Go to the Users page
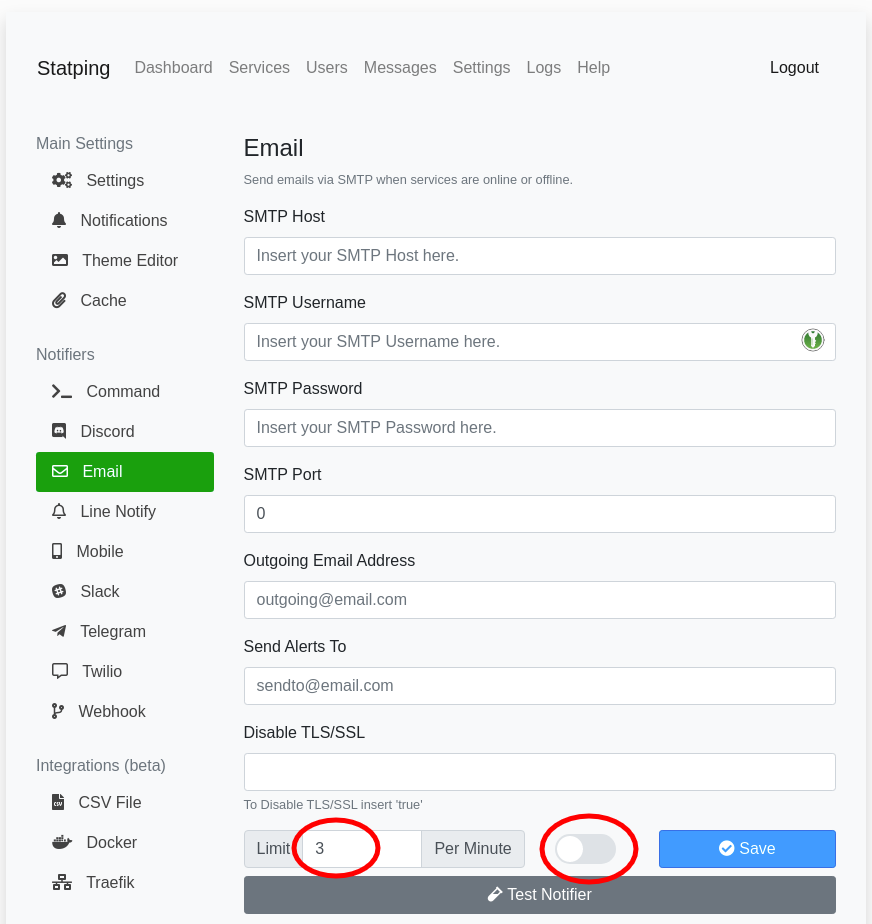 coord(327,68)
